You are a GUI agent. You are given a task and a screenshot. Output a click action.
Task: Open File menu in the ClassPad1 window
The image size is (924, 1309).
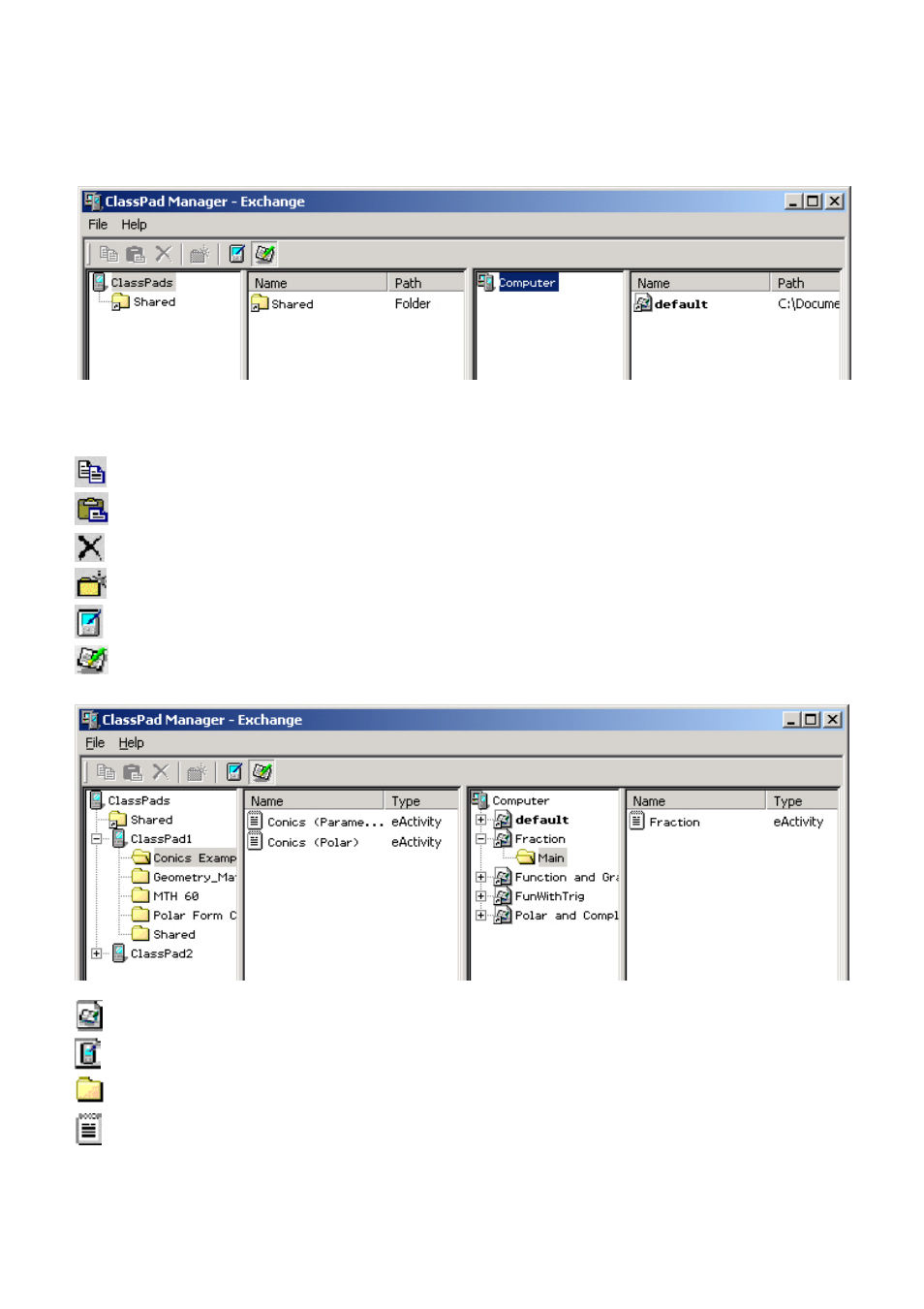coord(95,743)
